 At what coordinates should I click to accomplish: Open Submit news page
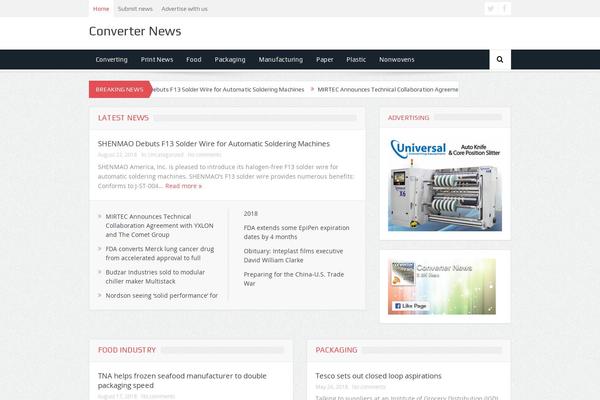135,9
